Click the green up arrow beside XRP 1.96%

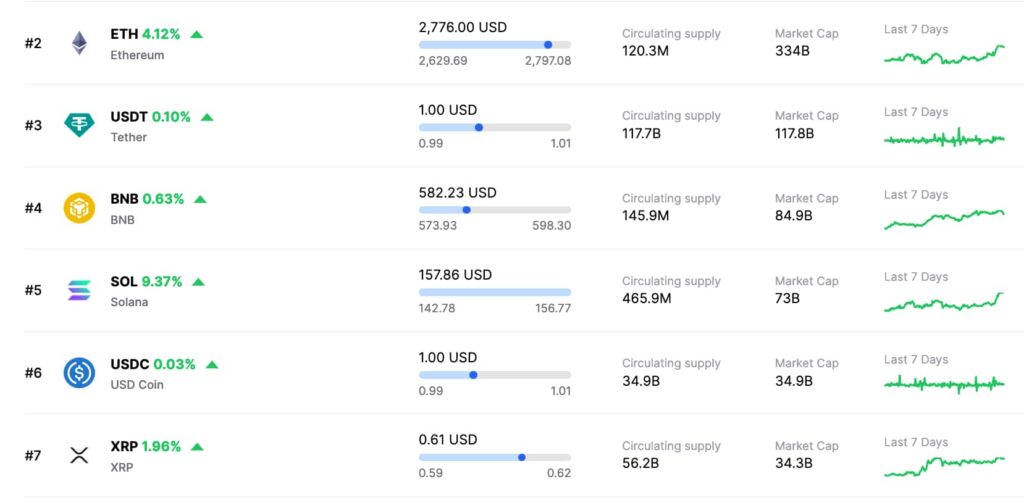[197, 447]
